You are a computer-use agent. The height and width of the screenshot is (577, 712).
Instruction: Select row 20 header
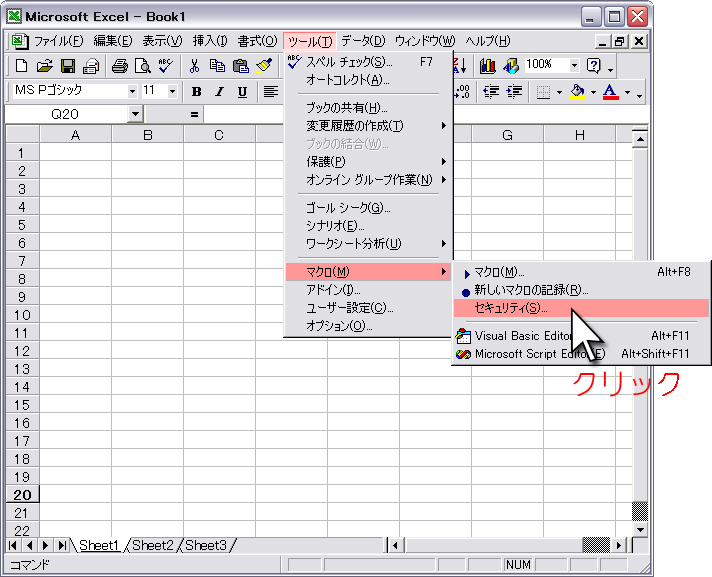point(22,494)
